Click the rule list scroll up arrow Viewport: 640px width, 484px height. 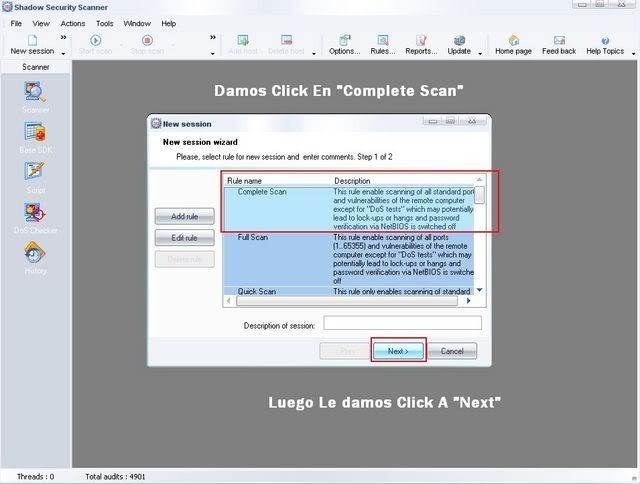point(480,180)
